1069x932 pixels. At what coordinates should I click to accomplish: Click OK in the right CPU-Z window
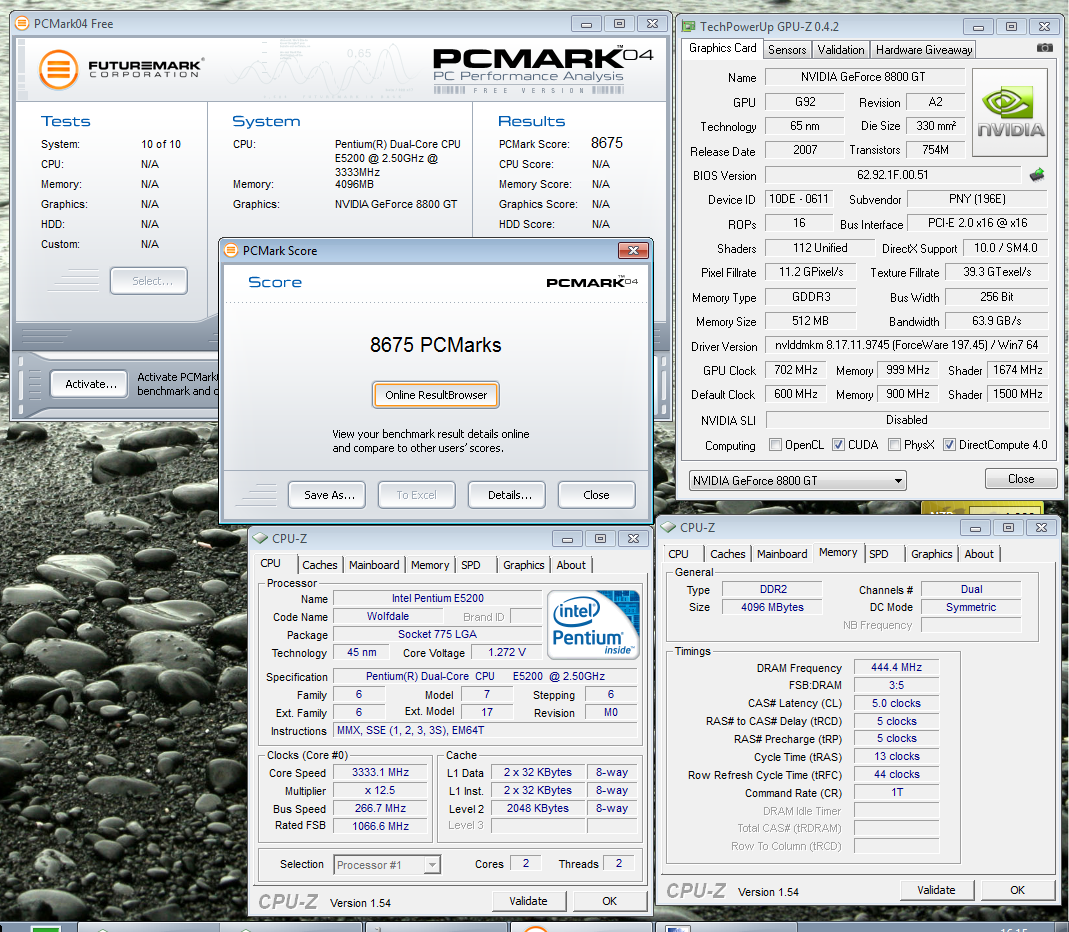(x=1017, y=890)
